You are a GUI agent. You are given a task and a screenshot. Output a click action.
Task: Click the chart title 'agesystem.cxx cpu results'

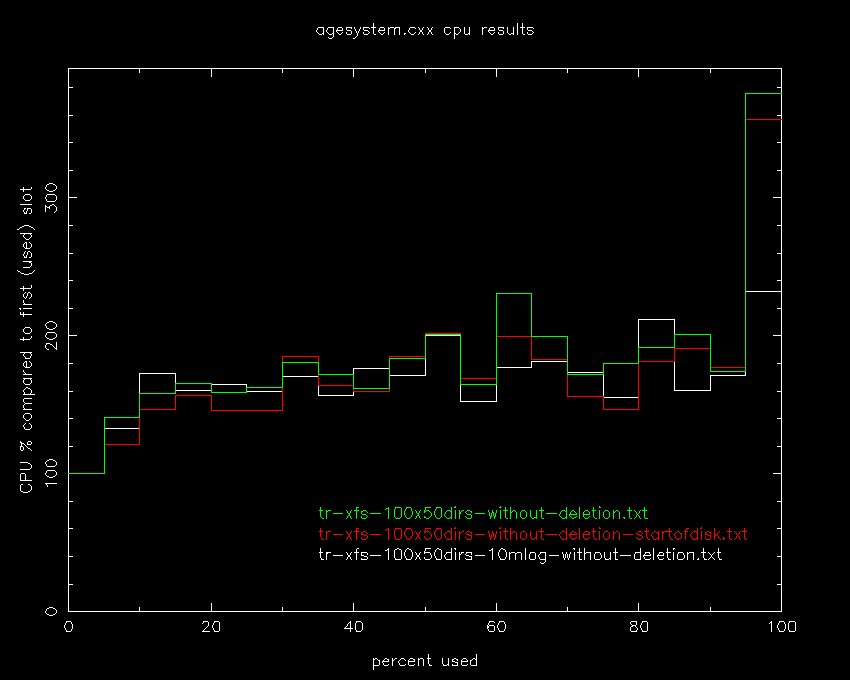[425, 30]
